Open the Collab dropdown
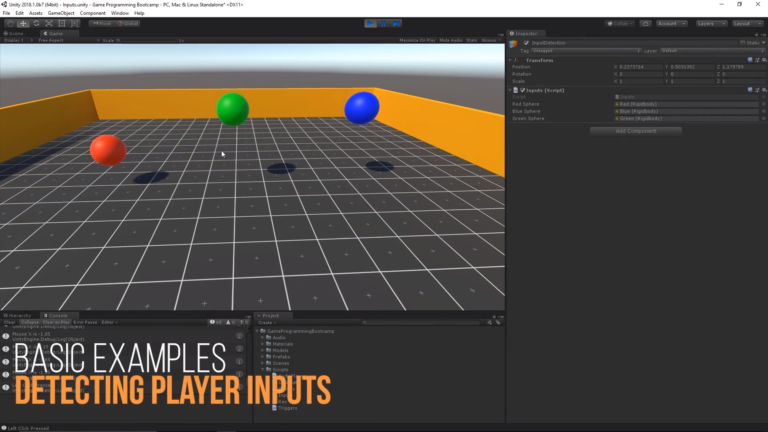This screenshot has width=768, height=432. [620, 24]
